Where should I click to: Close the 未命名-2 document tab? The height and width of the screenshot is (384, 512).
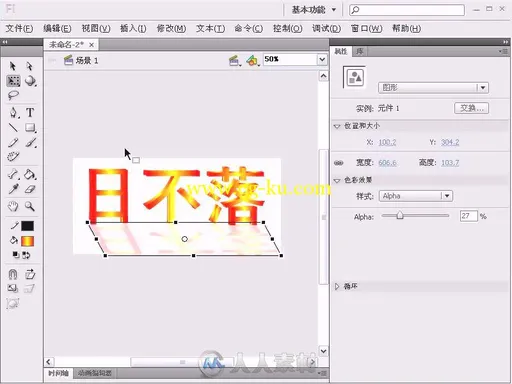coord(91,45)
